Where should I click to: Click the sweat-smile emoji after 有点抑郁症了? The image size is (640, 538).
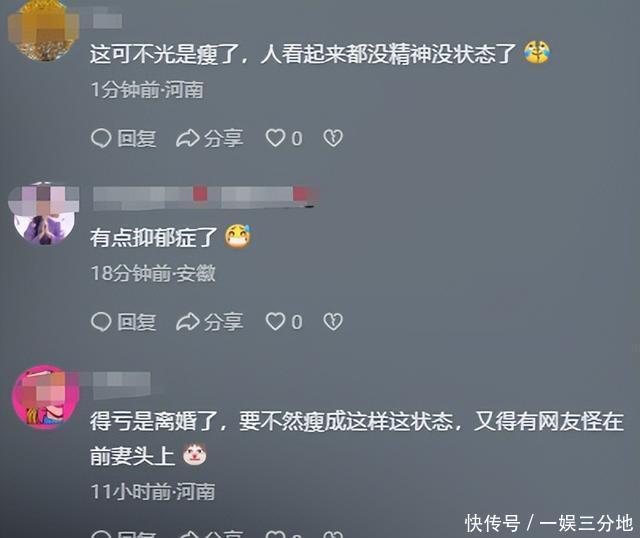tap(238, 237)
